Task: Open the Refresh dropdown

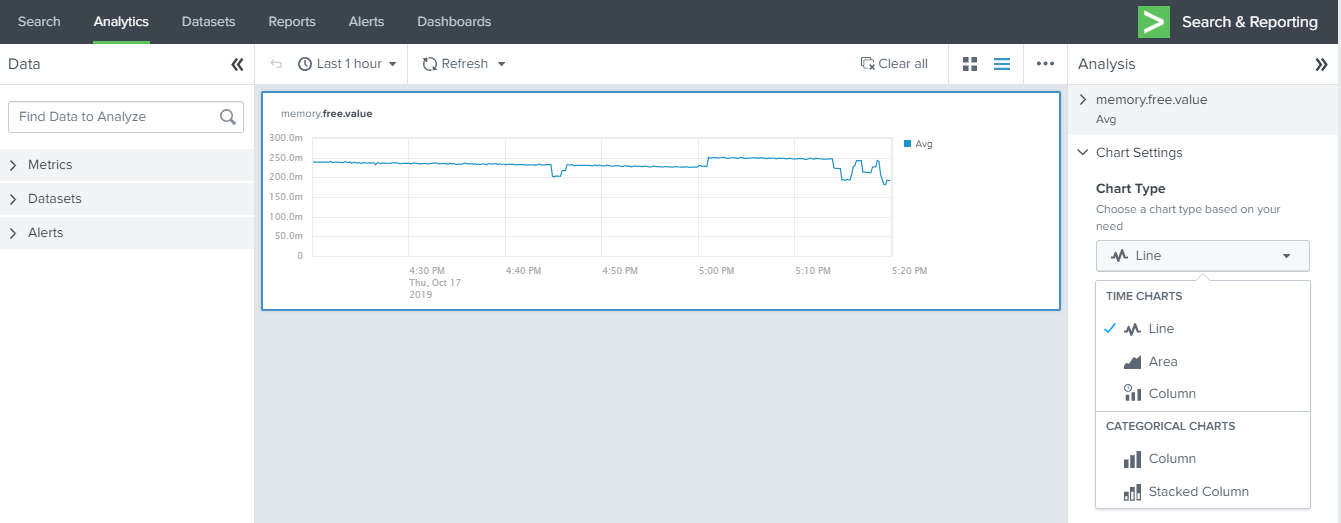Action: 464,64
